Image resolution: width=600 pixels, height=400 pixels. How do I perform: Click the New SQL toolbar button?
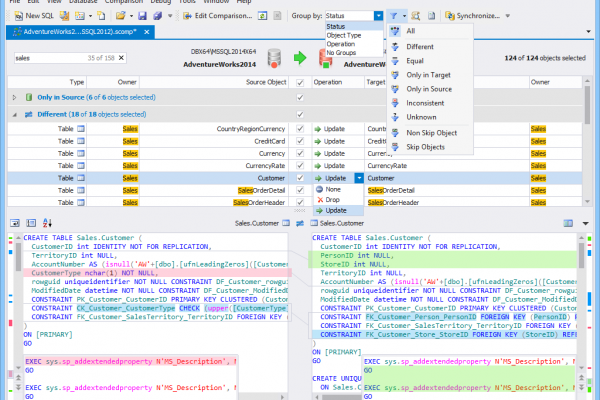[33, 16]
